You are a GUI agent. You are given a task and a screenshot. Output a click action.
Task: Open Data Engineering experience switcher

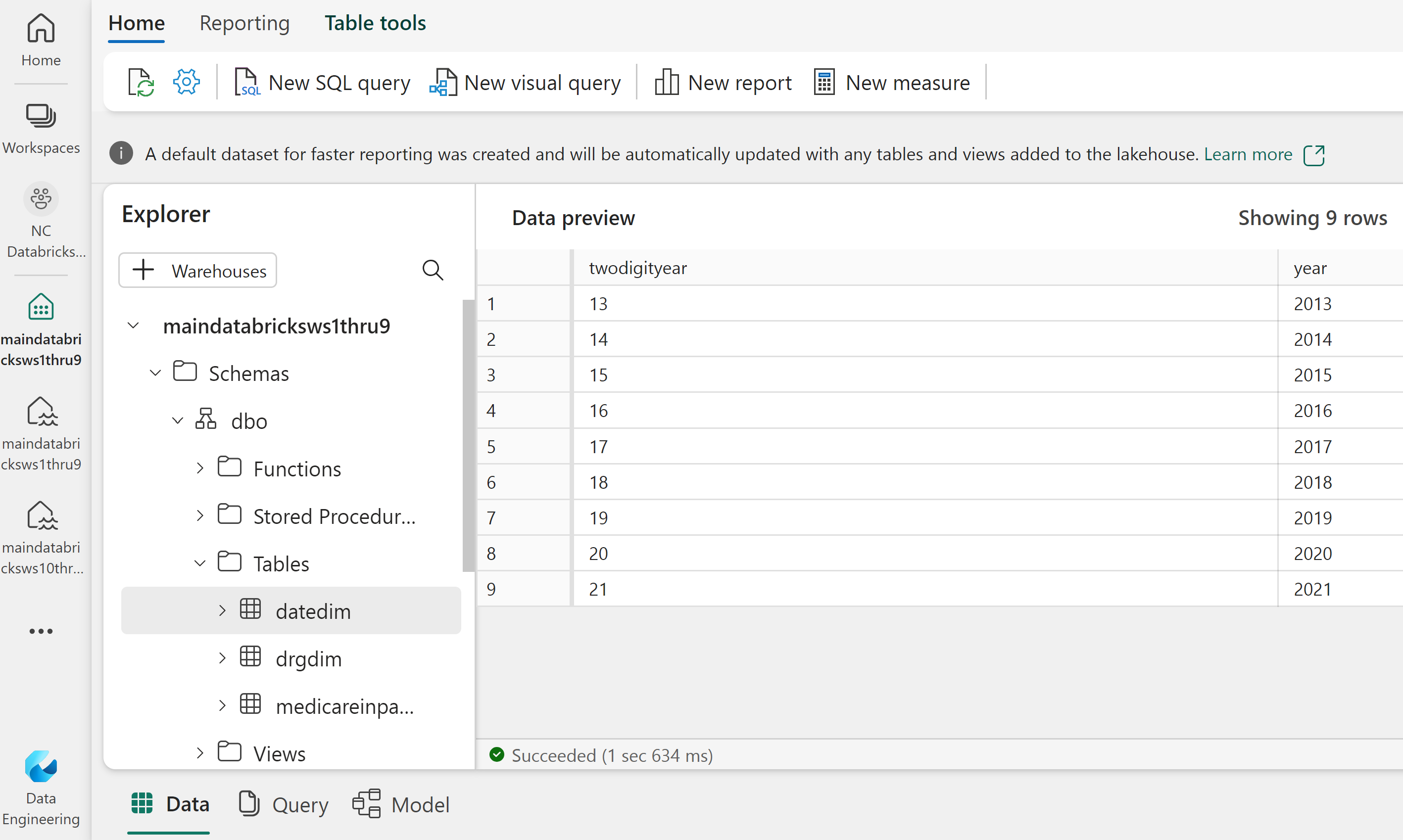41,787
